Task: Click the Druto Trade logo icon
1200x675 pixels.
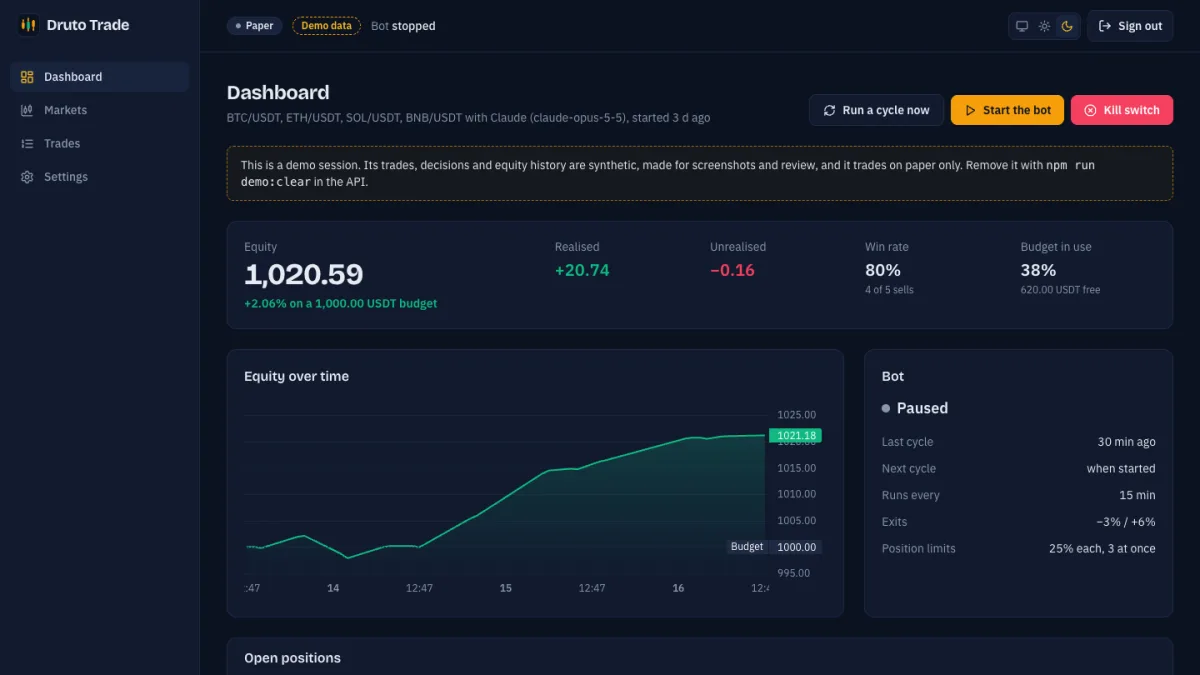Action: (28, 25)
